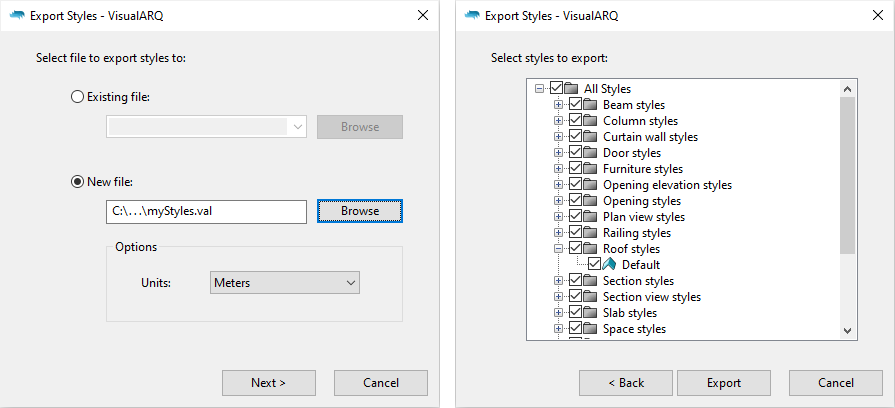Expand the Opening styles node

pyautogui.click(x=558, y=200)
